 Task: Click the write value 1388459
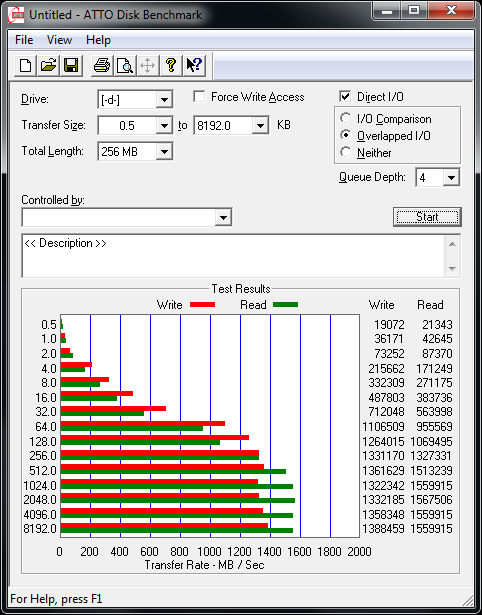383,529
